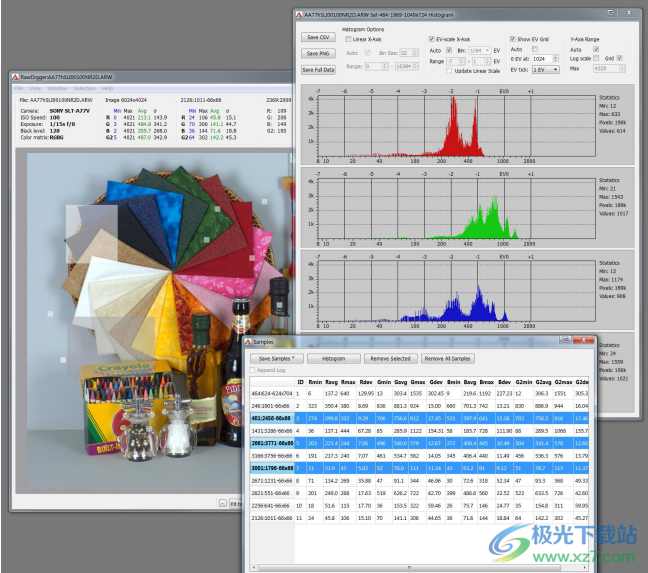
Task: Open the Window menu in RawDigger window
Action: (x=57, y=88)
